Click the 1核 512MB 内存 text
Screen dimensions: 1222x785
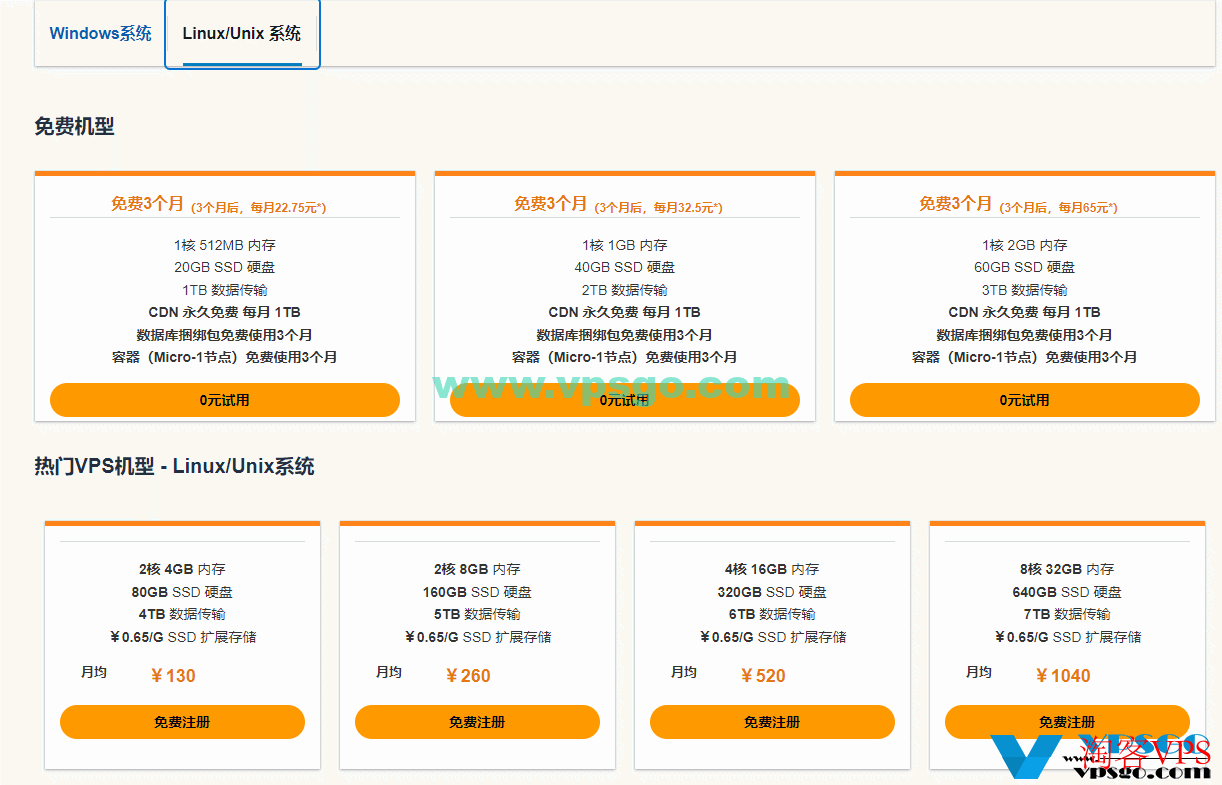225,245
